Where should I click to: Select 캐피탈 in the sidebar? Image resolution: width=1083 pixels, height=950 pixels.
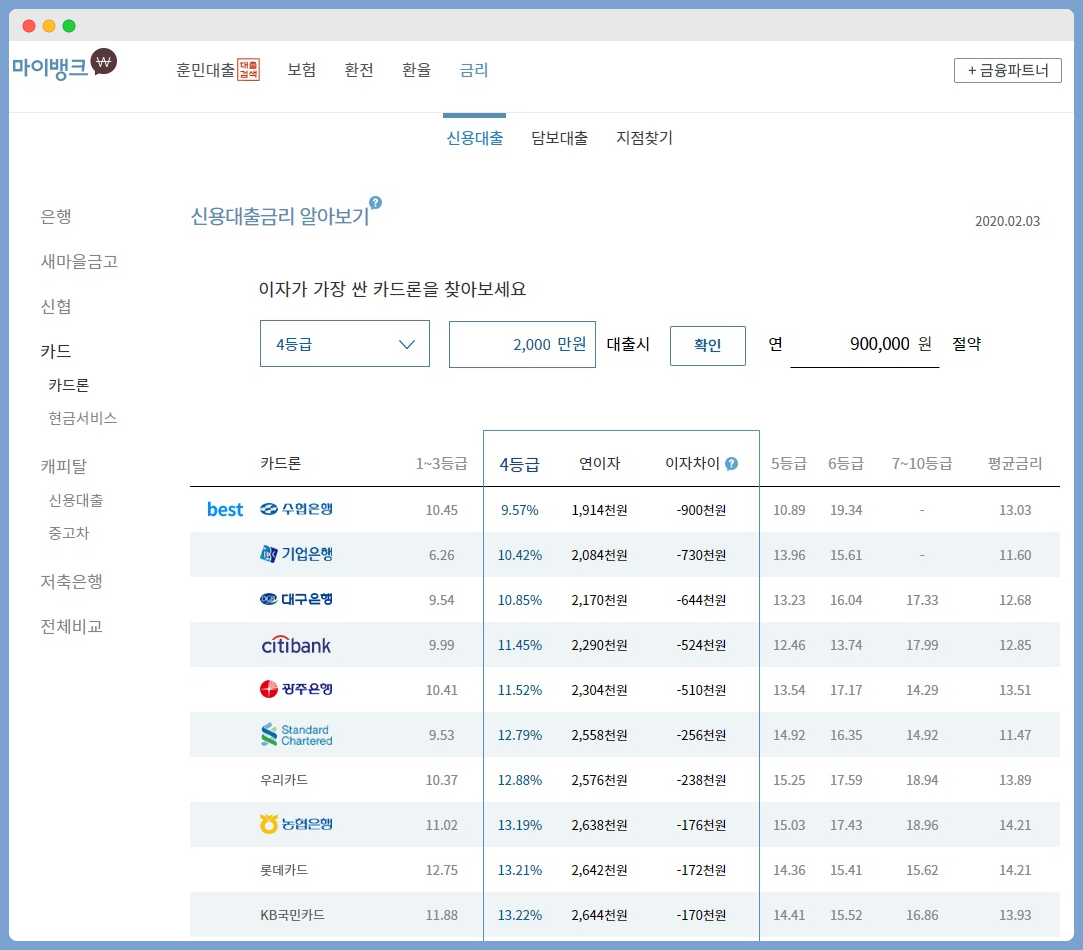(64, 466)
